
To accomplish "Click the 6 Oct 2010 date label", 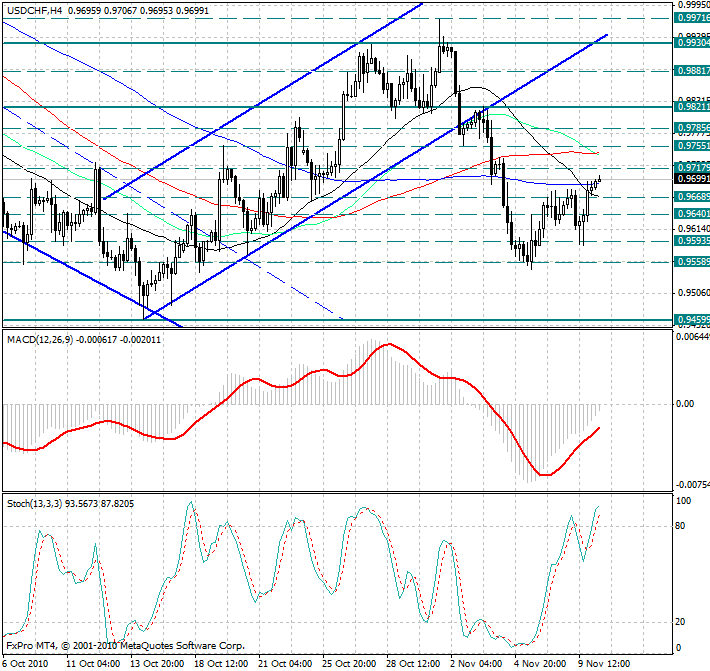I will pyautogui.click(x=26, y=664).
